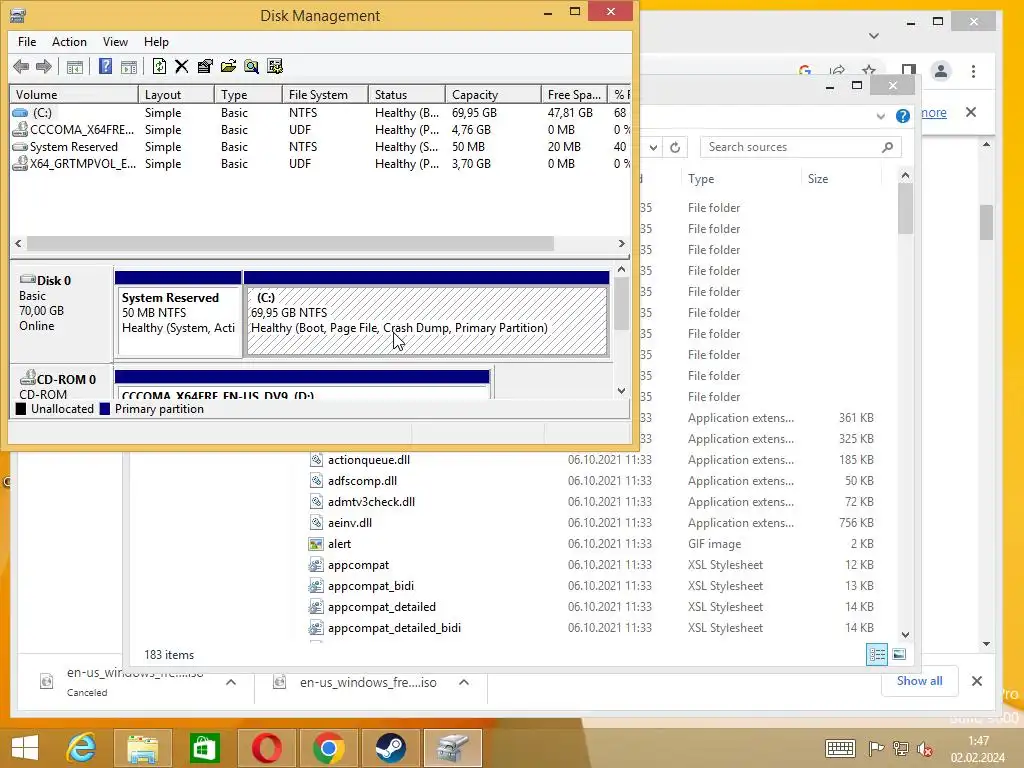Select the CCCOMA_X64FRE volume row

[320, 130]
